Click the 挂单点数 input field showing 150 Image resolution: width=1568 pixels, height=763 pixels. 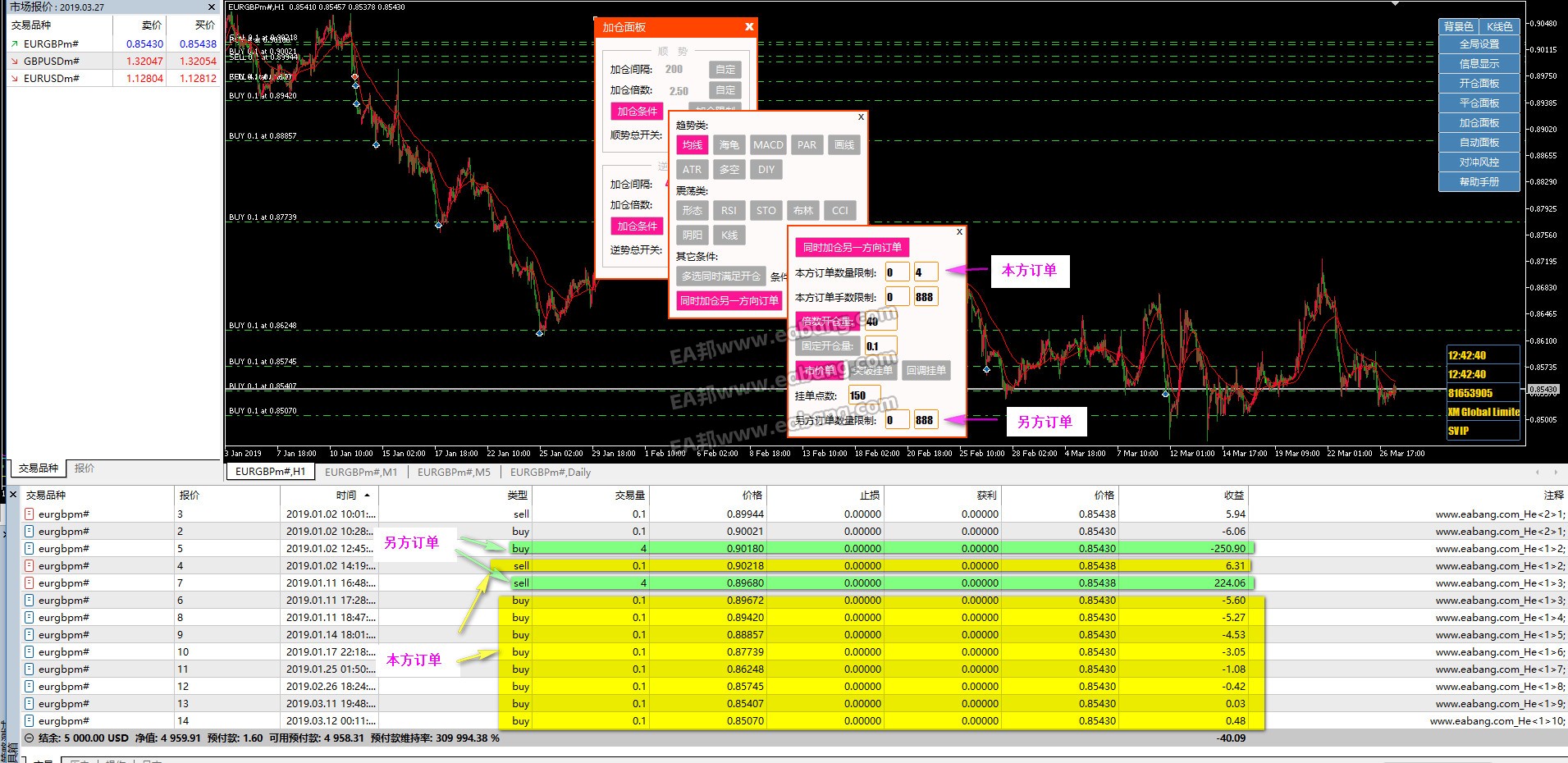tap(863, 395)
